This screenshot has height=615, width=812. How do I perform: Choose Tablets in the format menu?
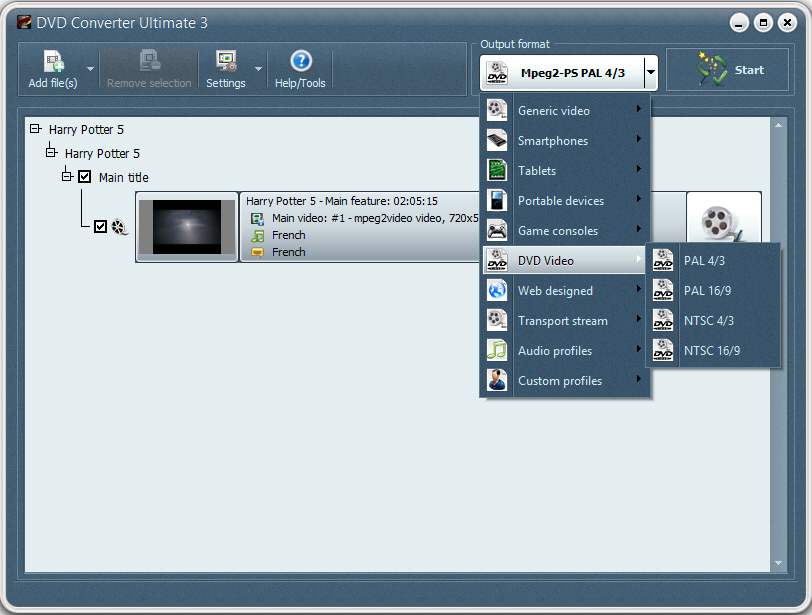[x=564, y=170]
